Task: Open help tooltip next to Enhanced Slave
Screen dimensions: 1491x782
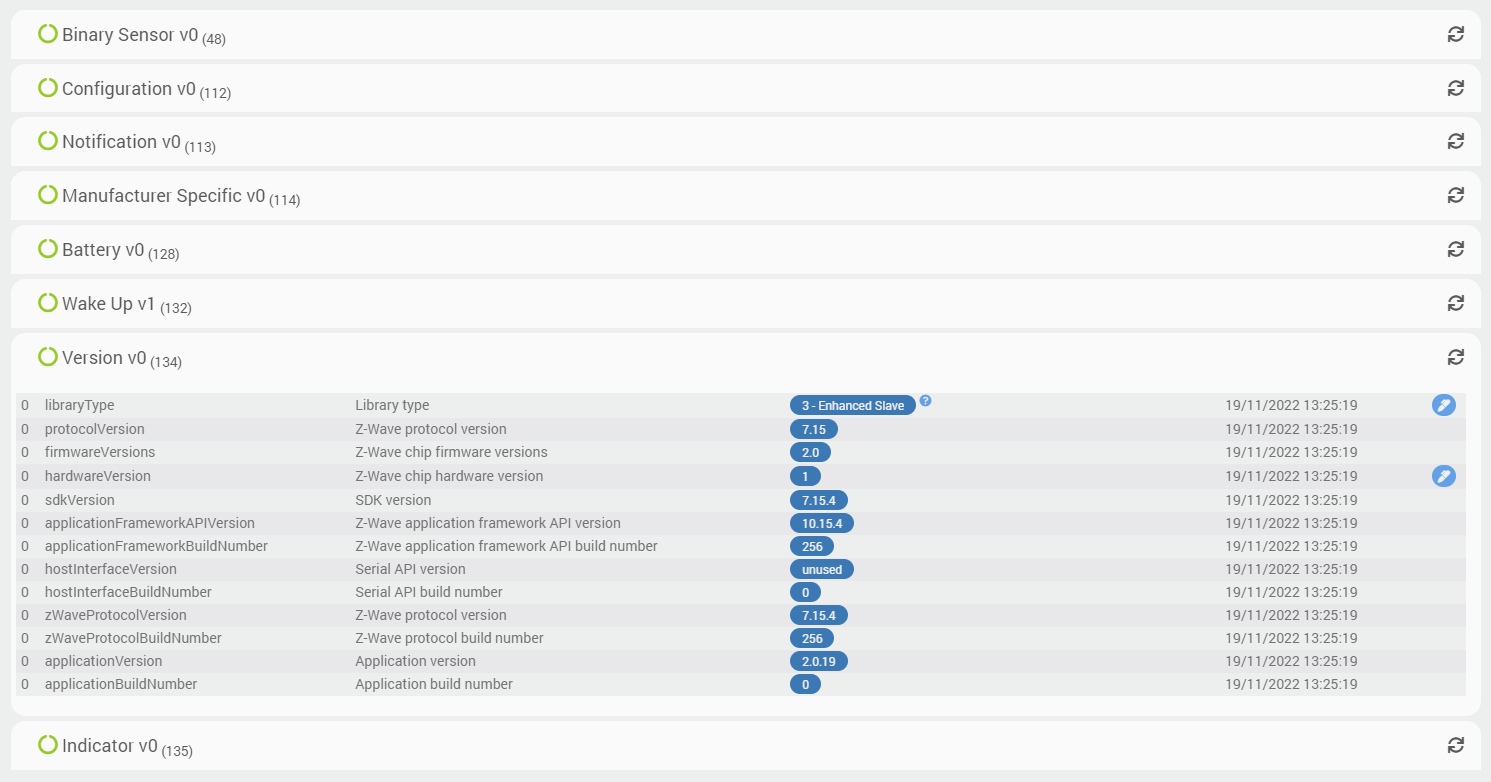Action: click(925, 401)
